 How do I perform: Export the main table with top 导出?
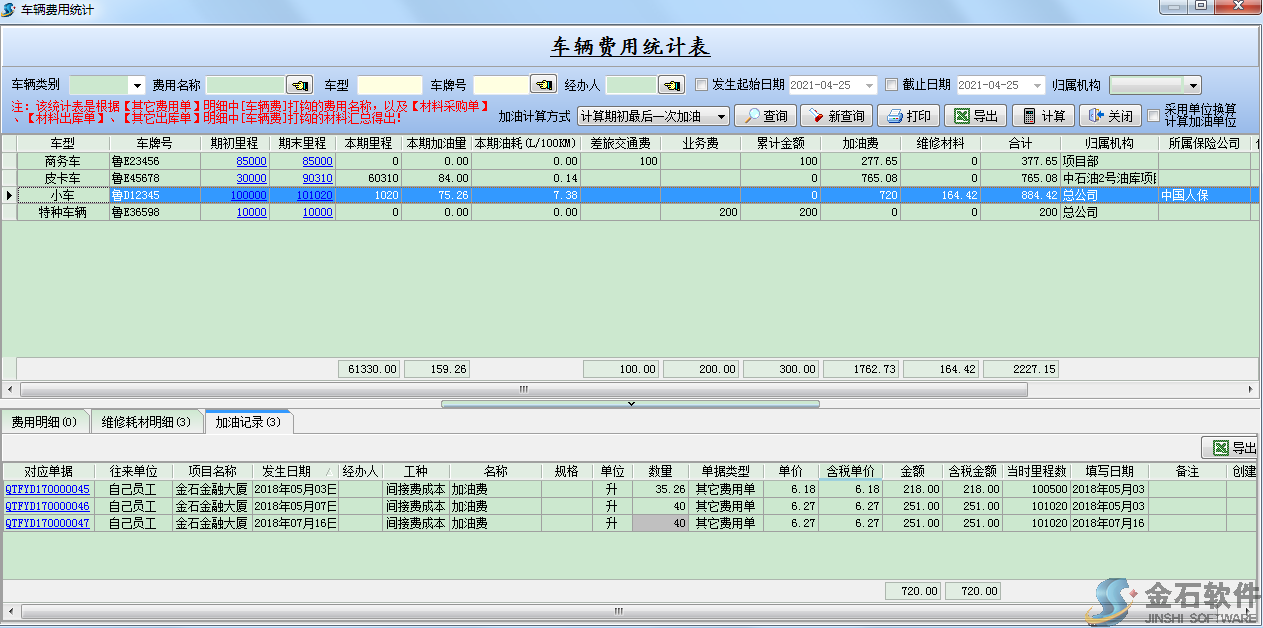[975, 116]
